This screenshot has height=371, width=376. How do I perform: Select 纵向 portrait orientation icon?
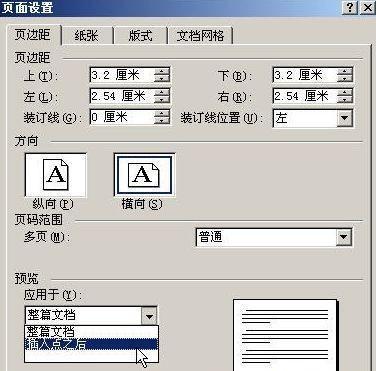pyautogui.click(x=56, y=175)
